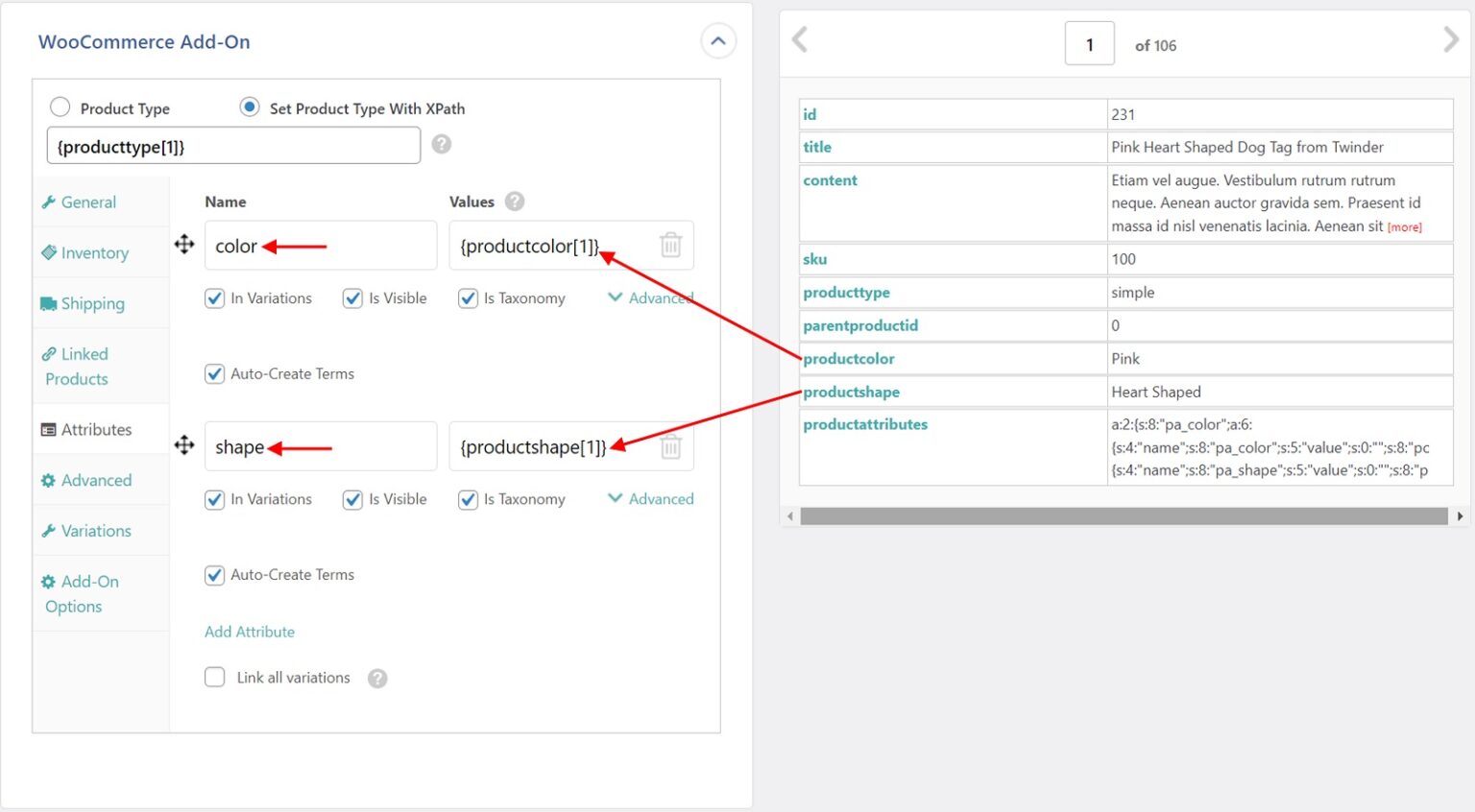
Task: Disable Auto-Create Terms for color
Action: coord(214,373)
